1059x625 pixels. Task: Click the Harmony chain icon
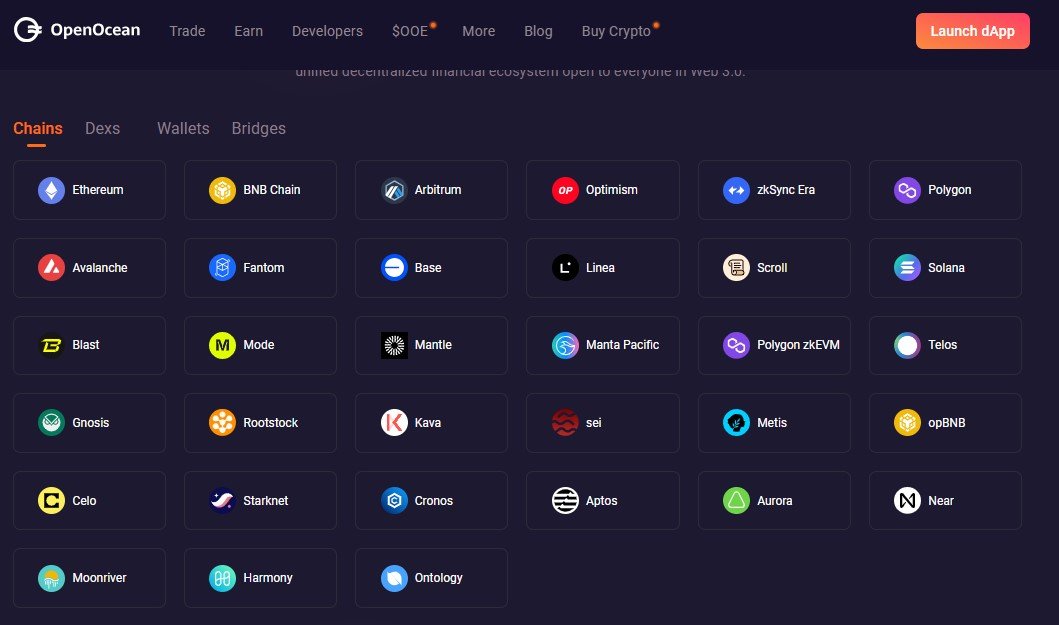coord(222,578)
